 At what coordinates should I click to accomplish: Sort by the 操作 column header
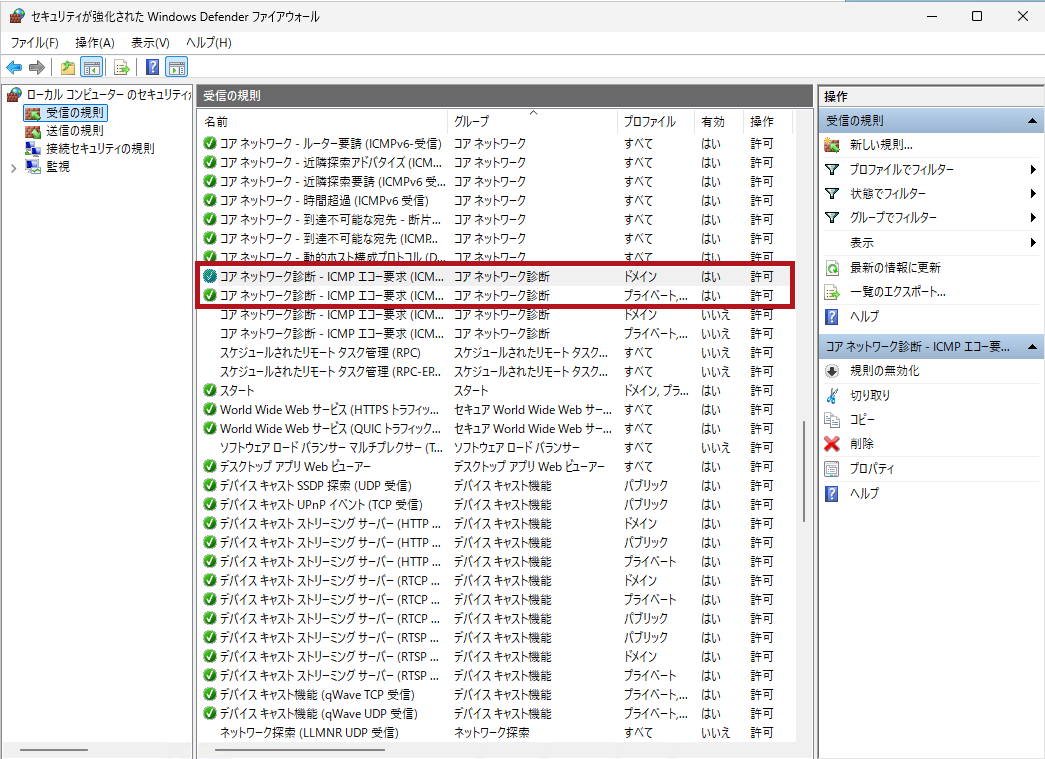coord(768,121)
